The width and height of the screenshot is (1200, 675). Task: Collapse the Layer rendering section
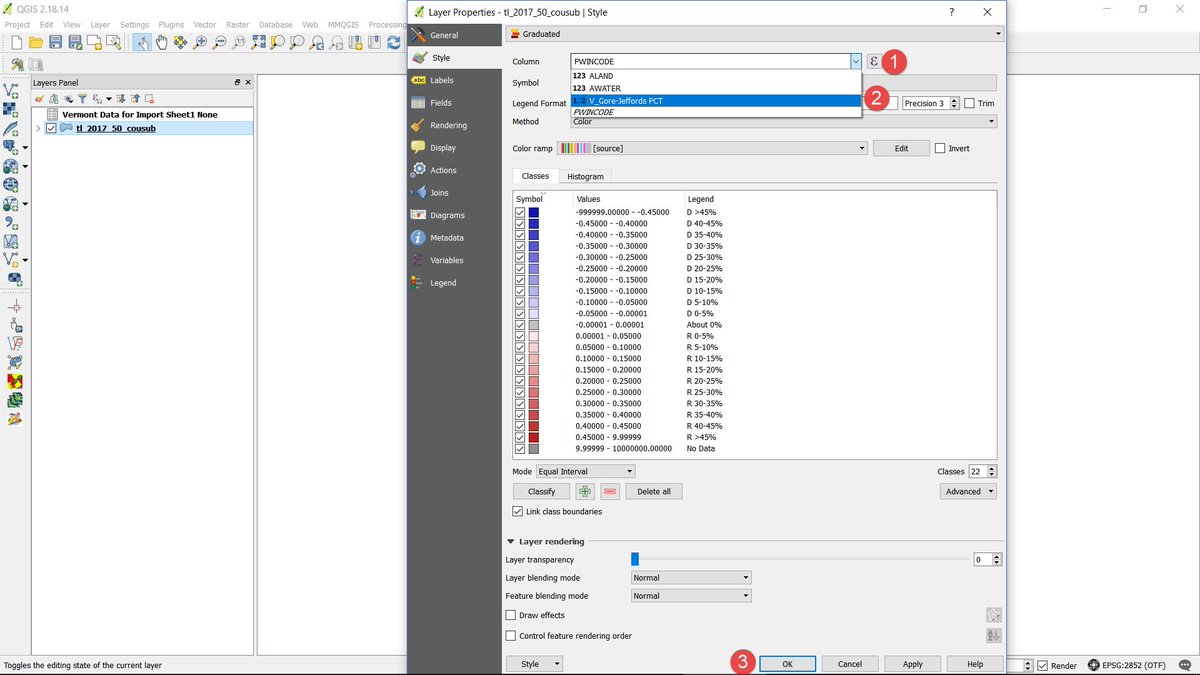511,541
